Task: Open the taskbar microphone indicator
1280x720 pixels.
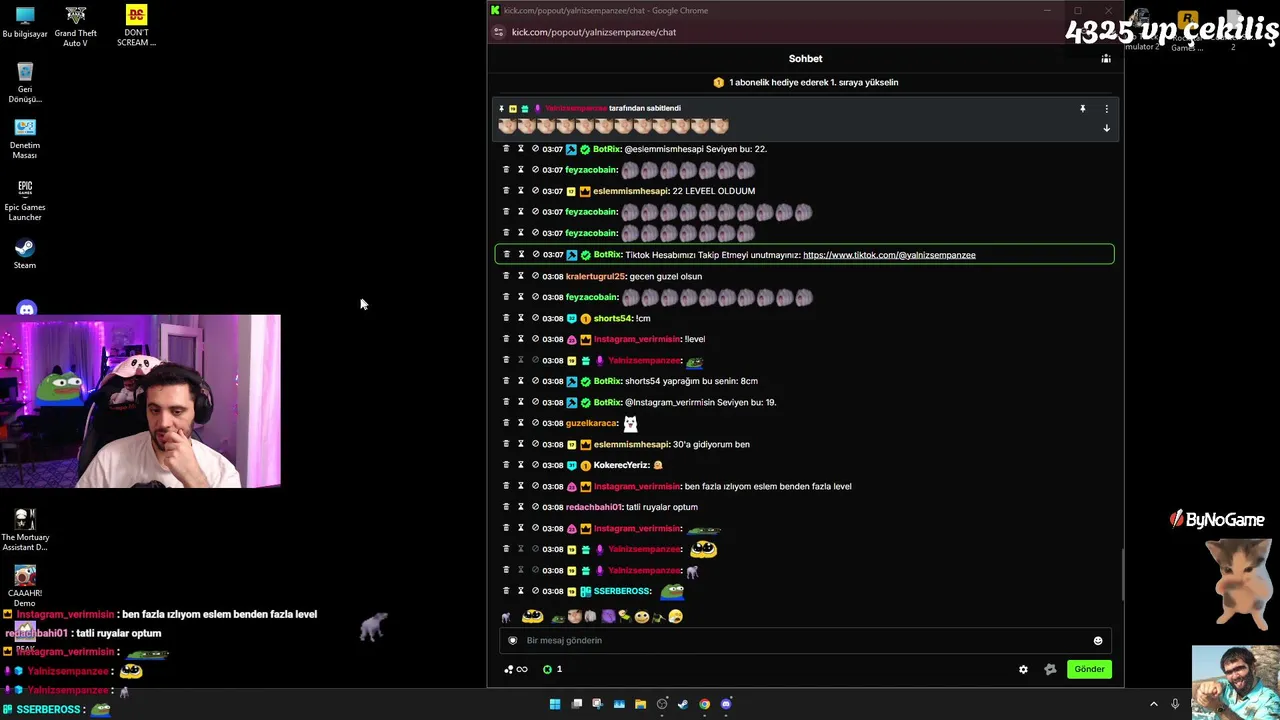Action: pyautogui.click(x=1175, y=704)
